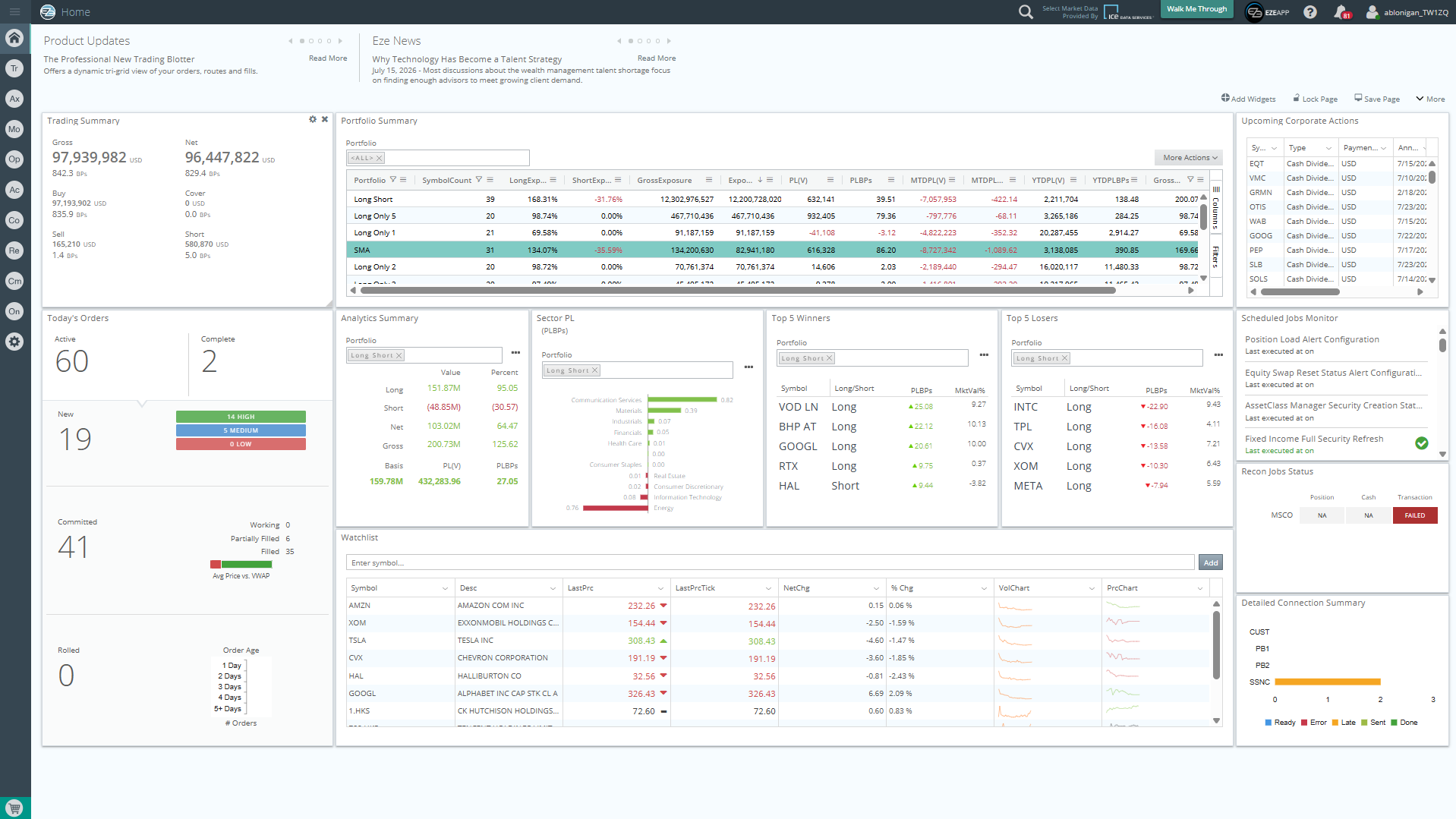The width and height of the screenshot is (1456, 819).
Task: Open the Symbol column dropdown in Watchlist
Action: click(445, 588)
